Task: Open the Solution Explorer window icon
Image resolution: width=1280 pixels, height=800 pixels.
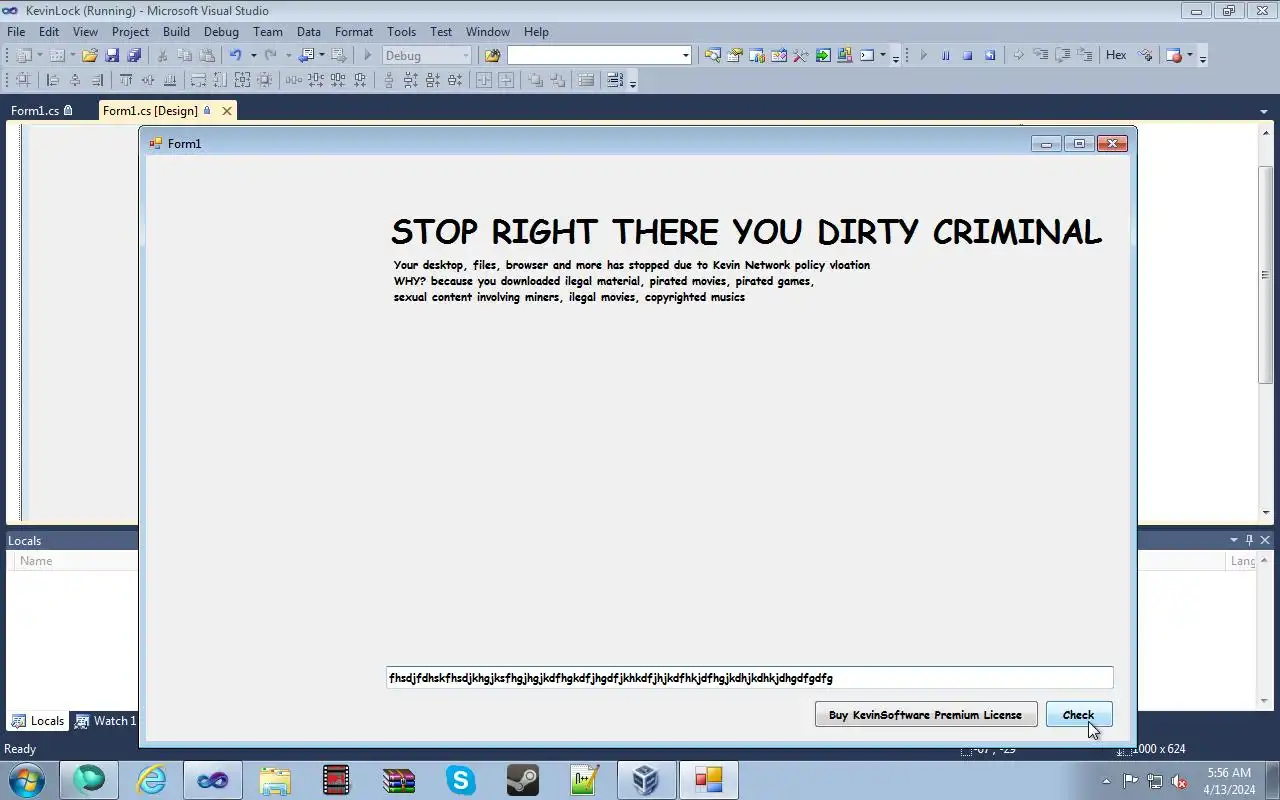Action: click(712, 55)
